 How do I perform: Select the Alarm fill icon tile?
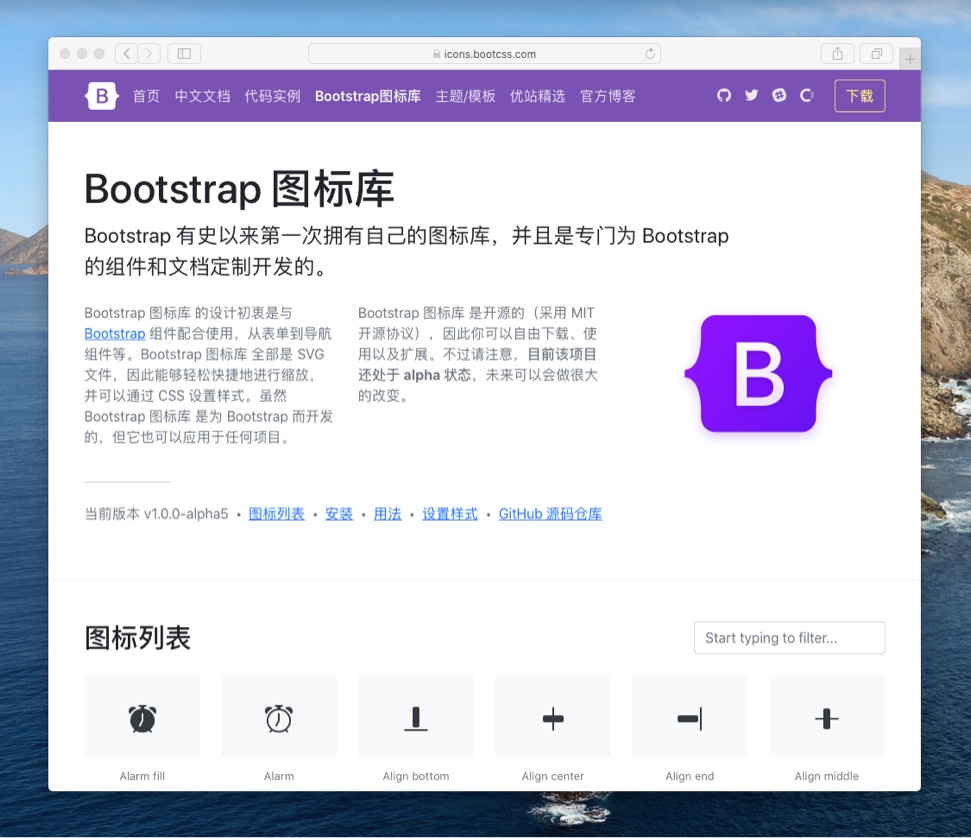point(142,716)
